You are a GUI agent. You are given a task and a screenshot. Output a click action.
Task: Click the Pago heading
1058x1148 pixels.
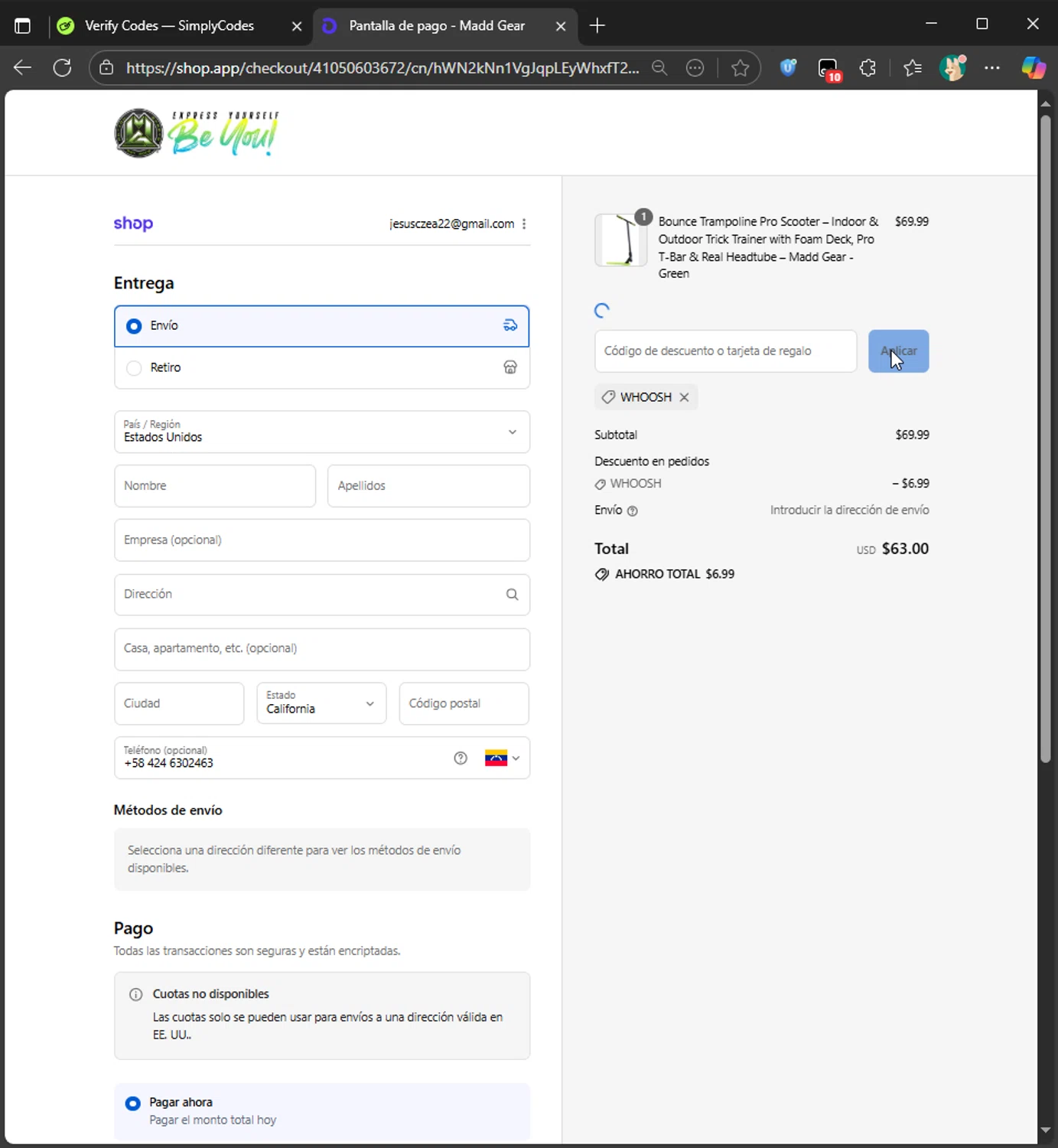(133, 928)
